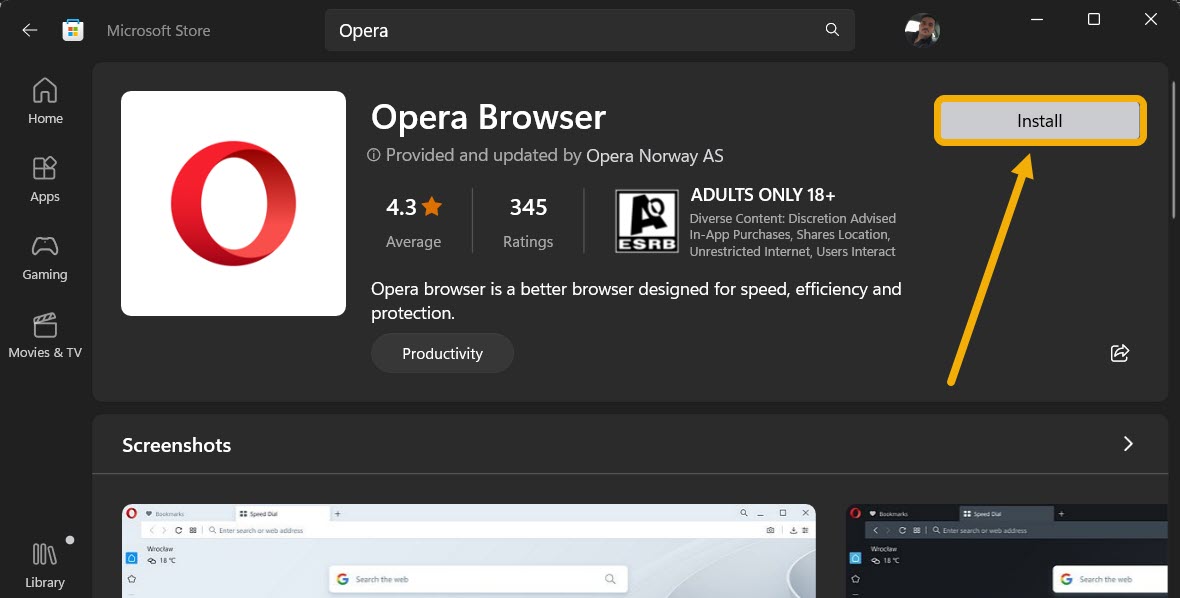Image resolution: width=1180 pixels, height=598 pixels.
Task: Open the share icon for Opera Browser
Action: (1119, 352)
